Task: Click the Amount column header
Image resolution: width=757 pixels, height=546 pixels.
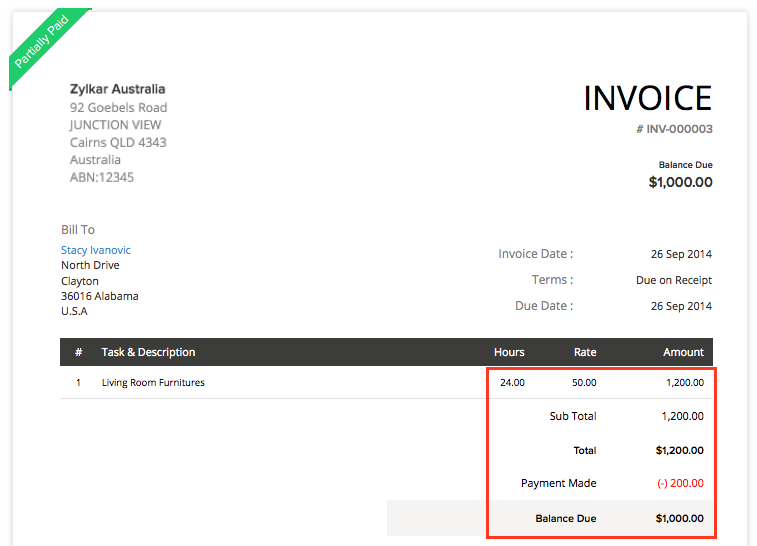Action: pos(683,352)
